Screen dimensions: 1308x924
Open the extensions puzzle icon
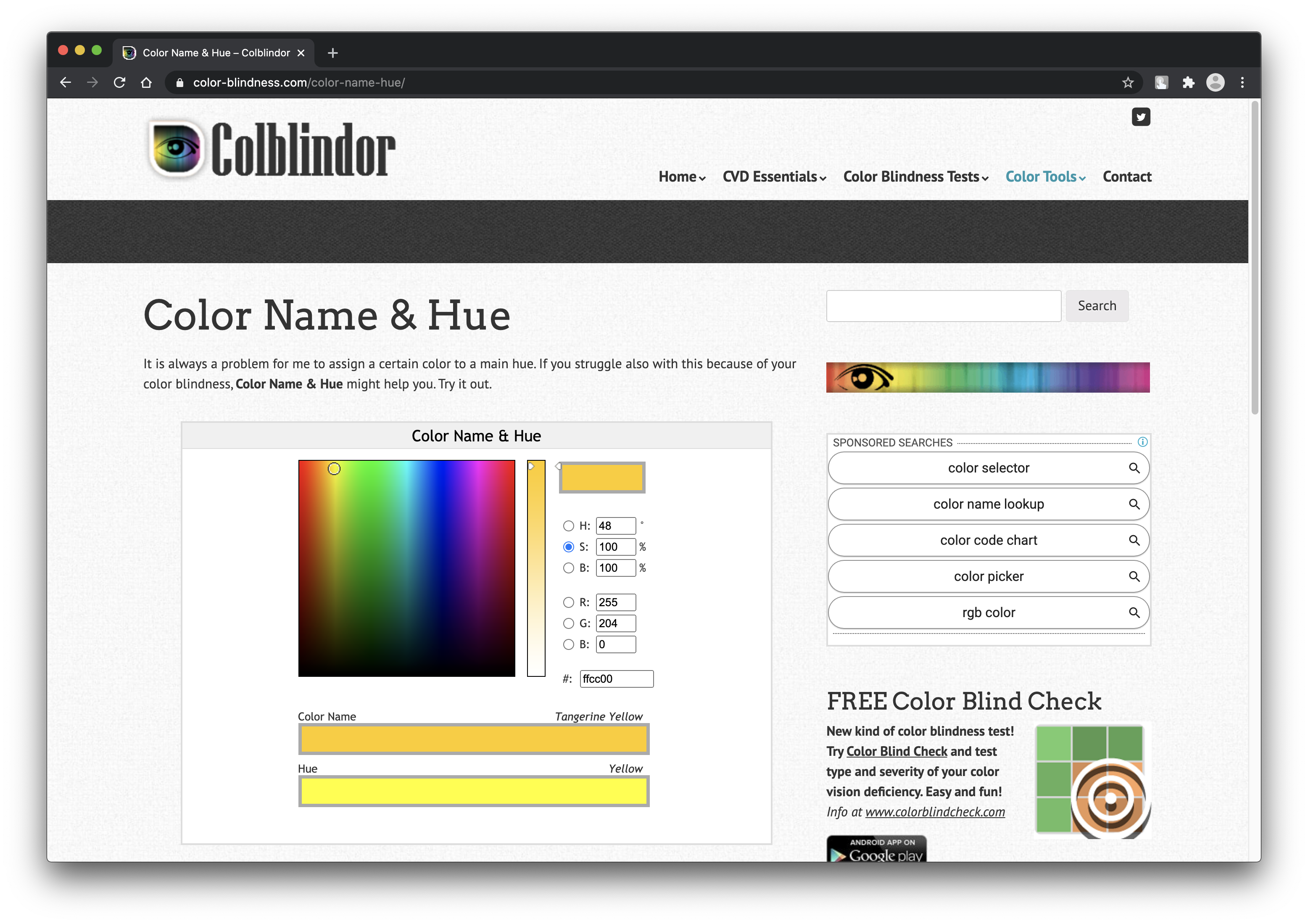pyautogui.click(x=1188, y=82)
